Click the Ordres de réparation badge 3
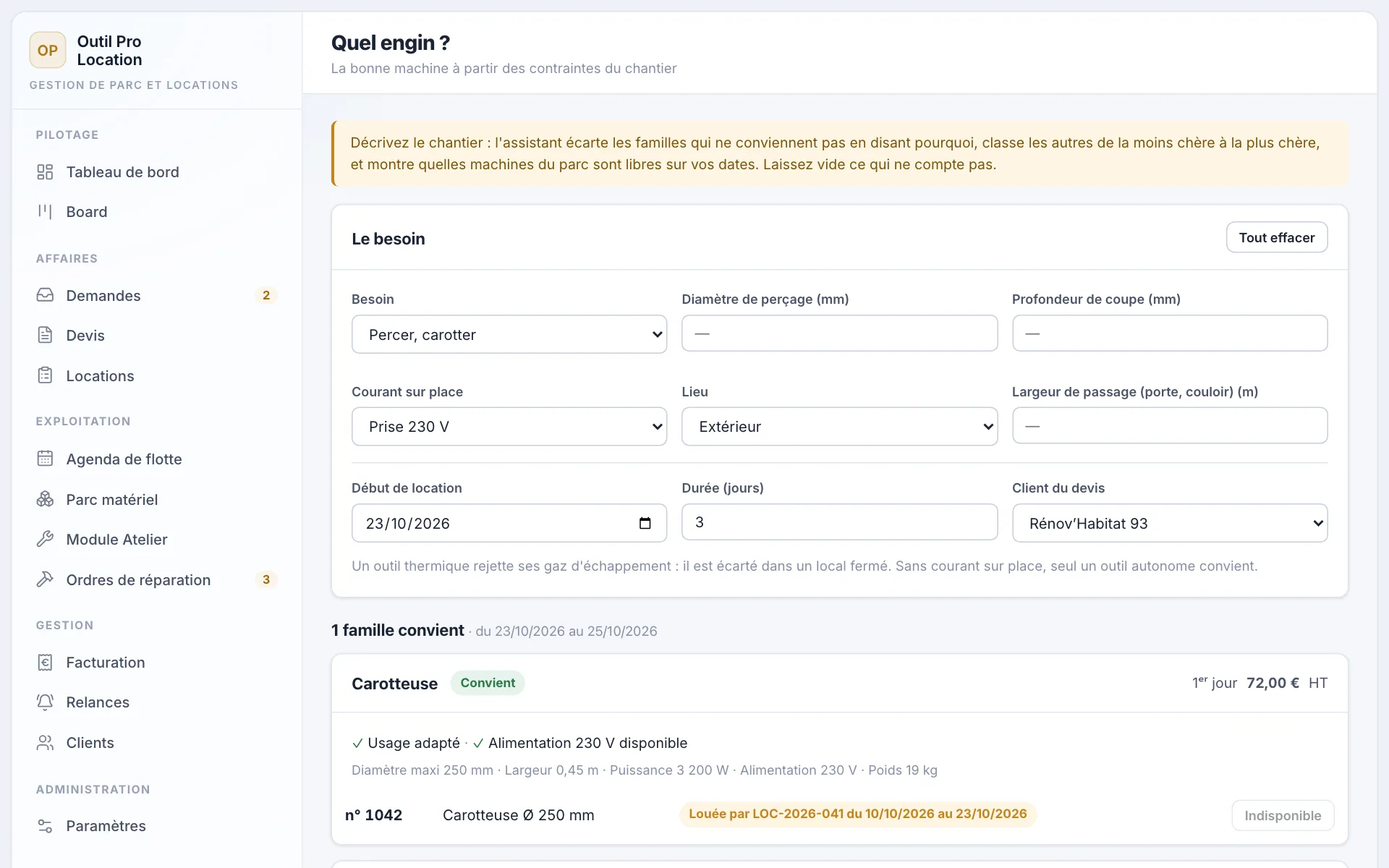 [266, 579]
